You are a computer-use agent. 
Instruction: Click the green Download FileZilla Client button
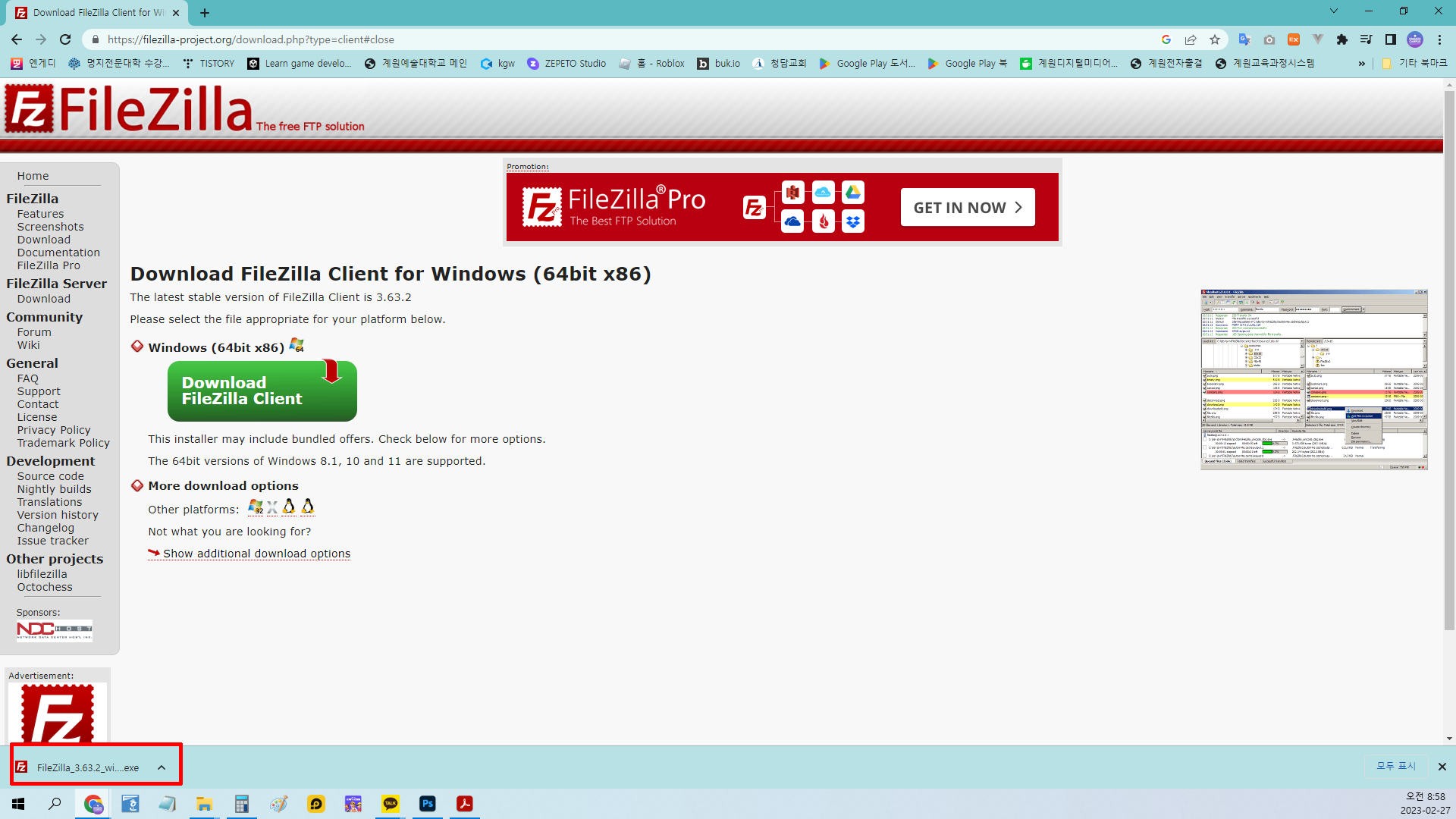point(262,391)
